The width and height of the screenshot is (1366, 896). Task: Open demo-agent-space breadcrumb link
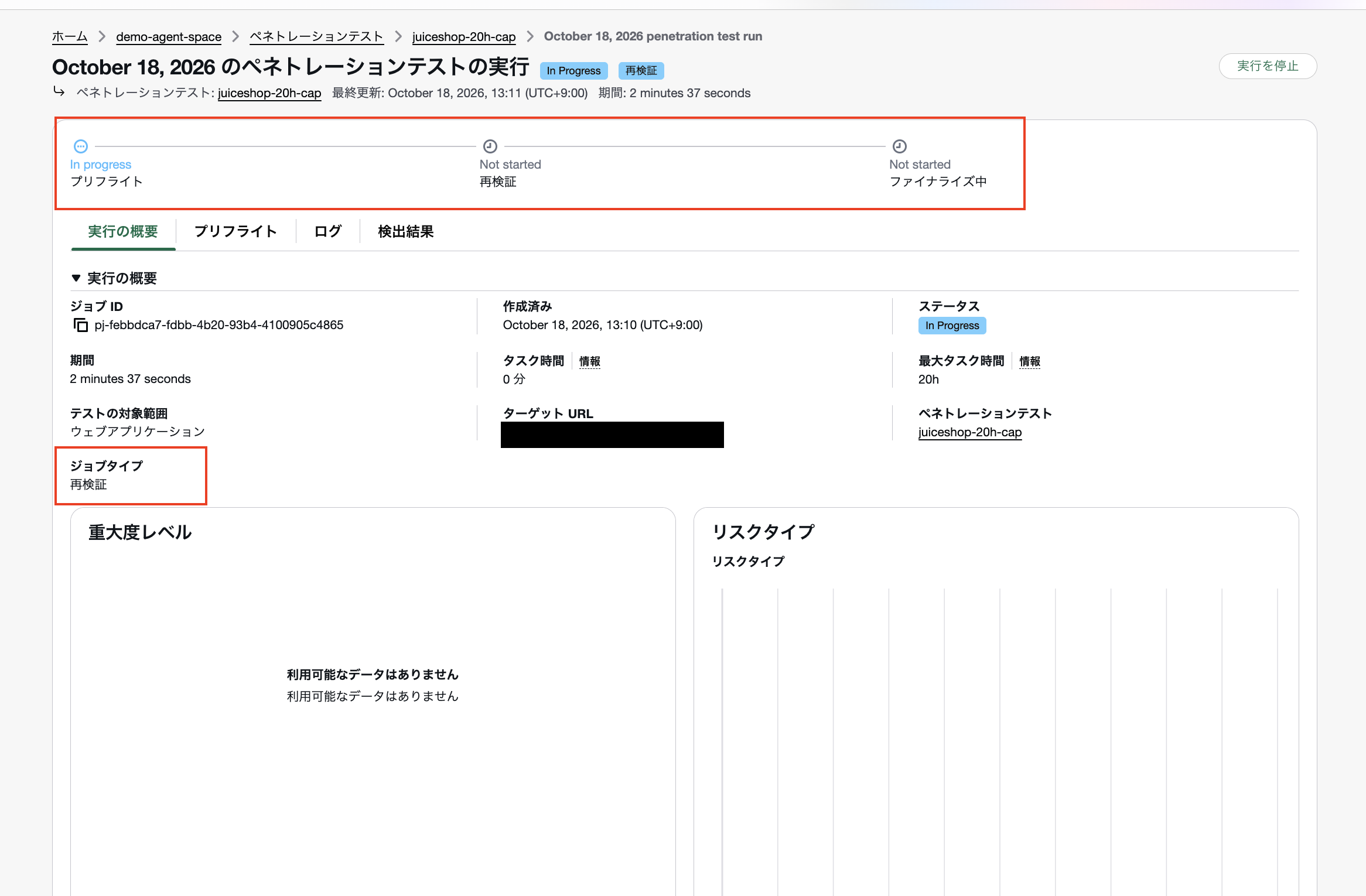[x=169, y=36]
